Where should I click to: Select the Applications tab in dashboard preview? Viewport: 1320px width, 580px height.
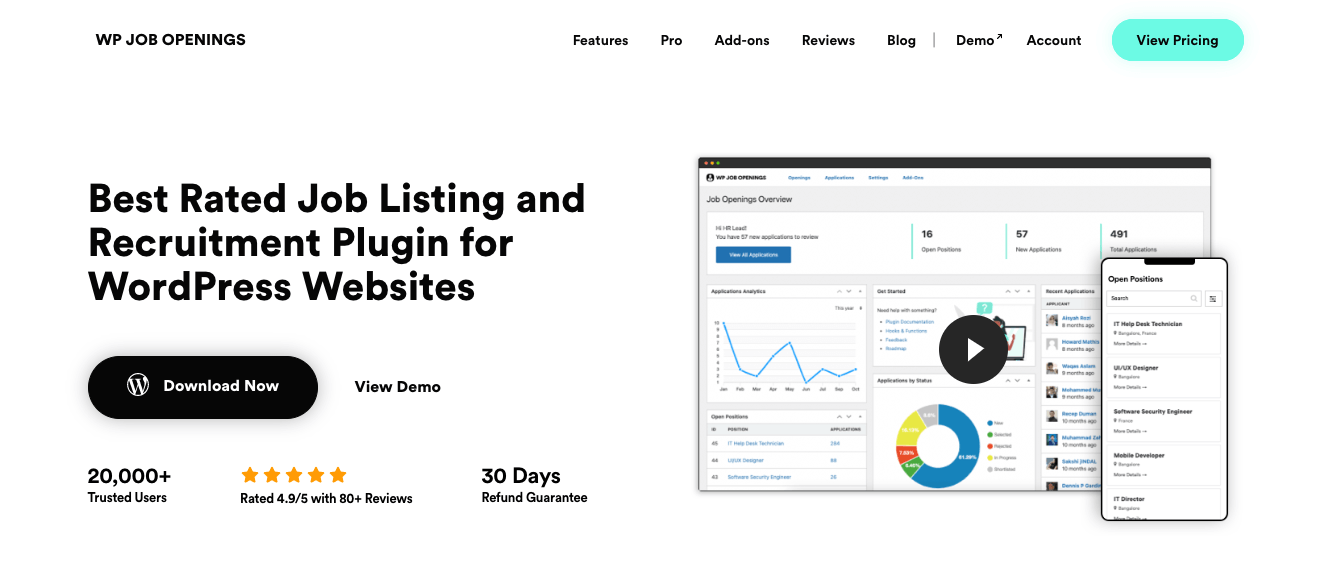click(x=839, y=177)
